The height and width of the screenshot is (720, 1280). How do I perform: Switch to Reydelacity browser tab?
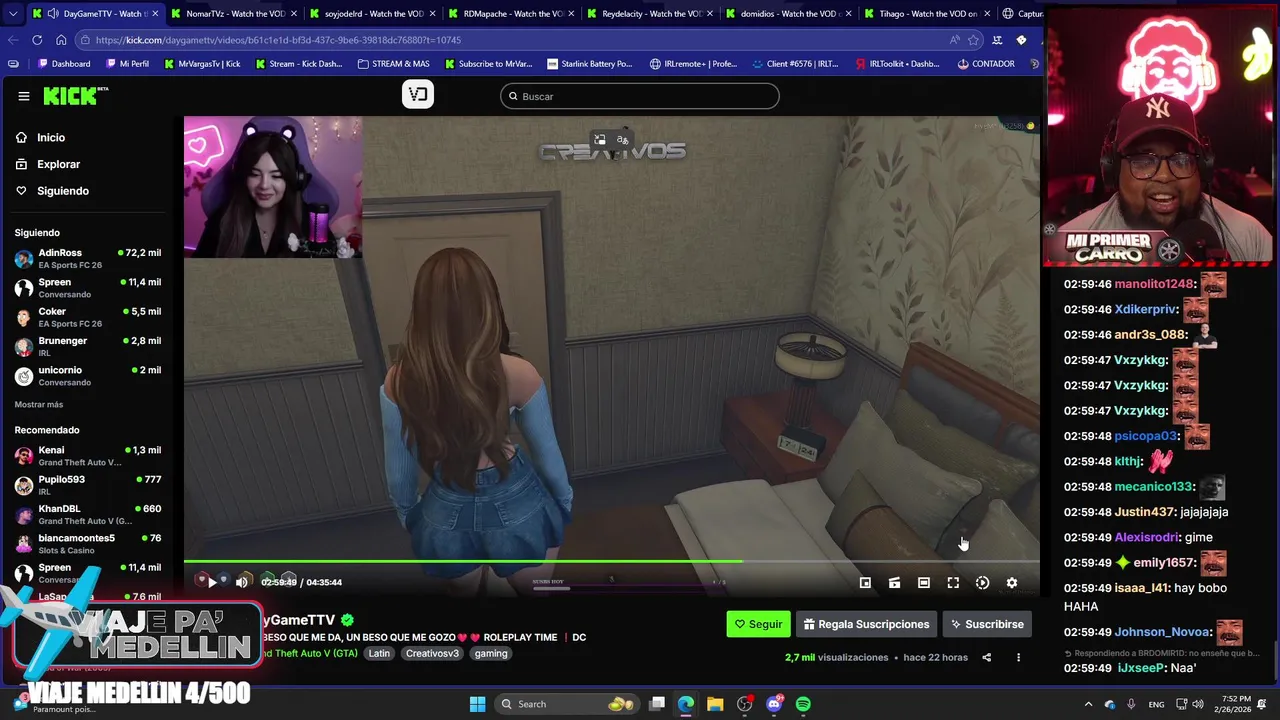tap(649, 14)
